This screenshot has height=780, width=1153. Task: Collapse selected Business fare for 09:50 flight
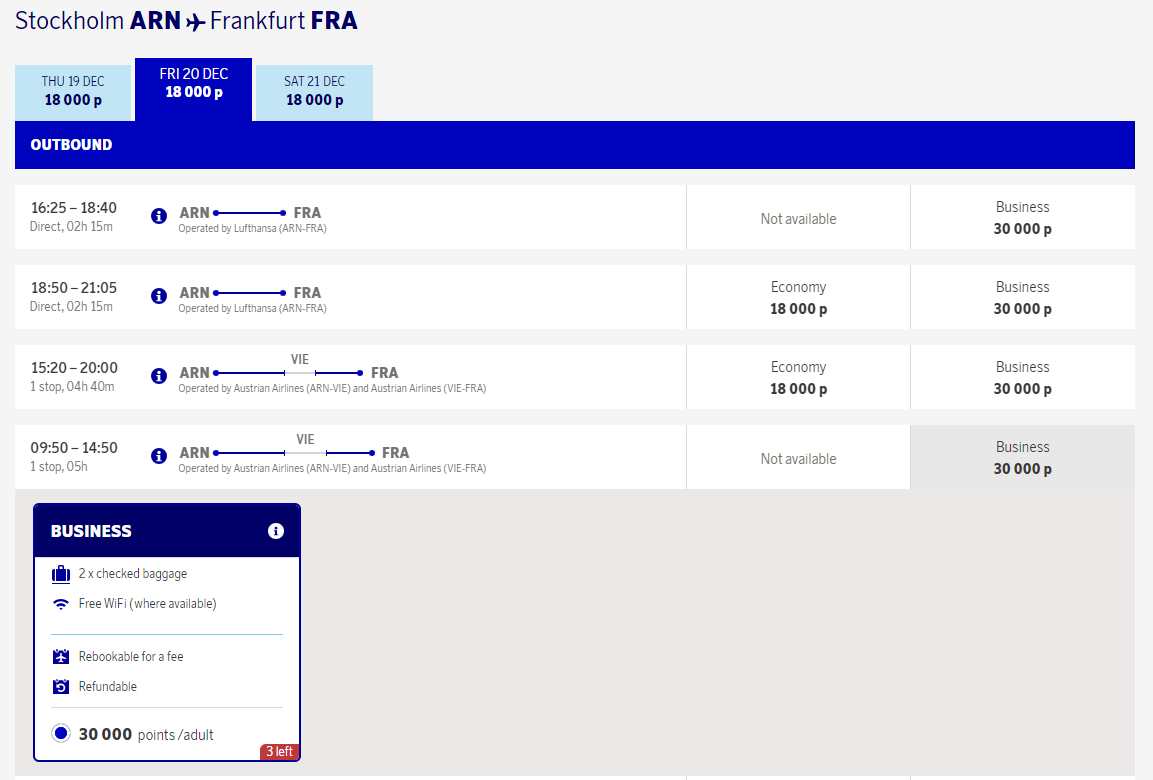pyautogui.click(x=1022, y=457)
